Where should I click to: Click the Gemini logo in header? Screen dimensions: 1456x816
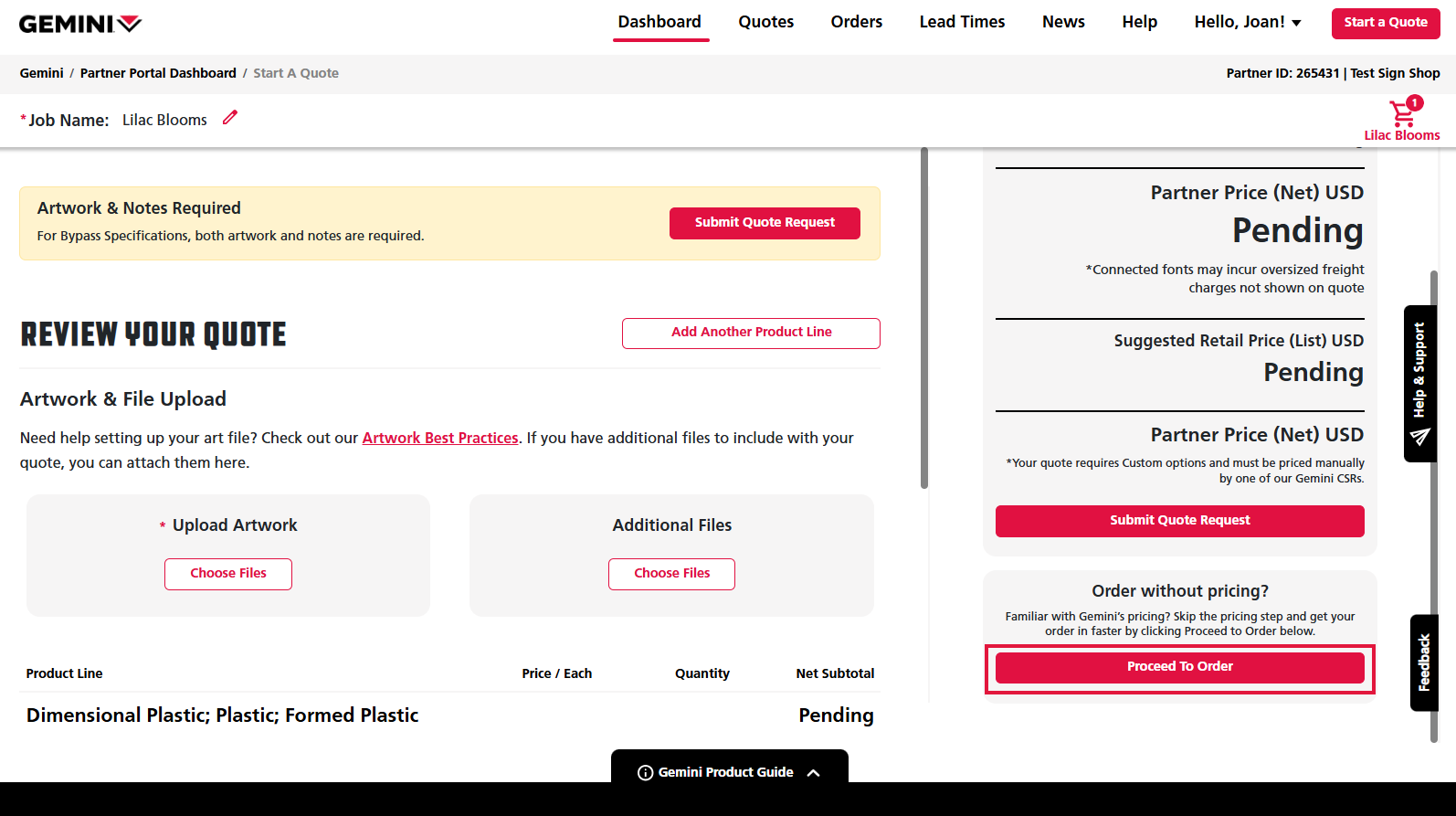click(80, 24)
